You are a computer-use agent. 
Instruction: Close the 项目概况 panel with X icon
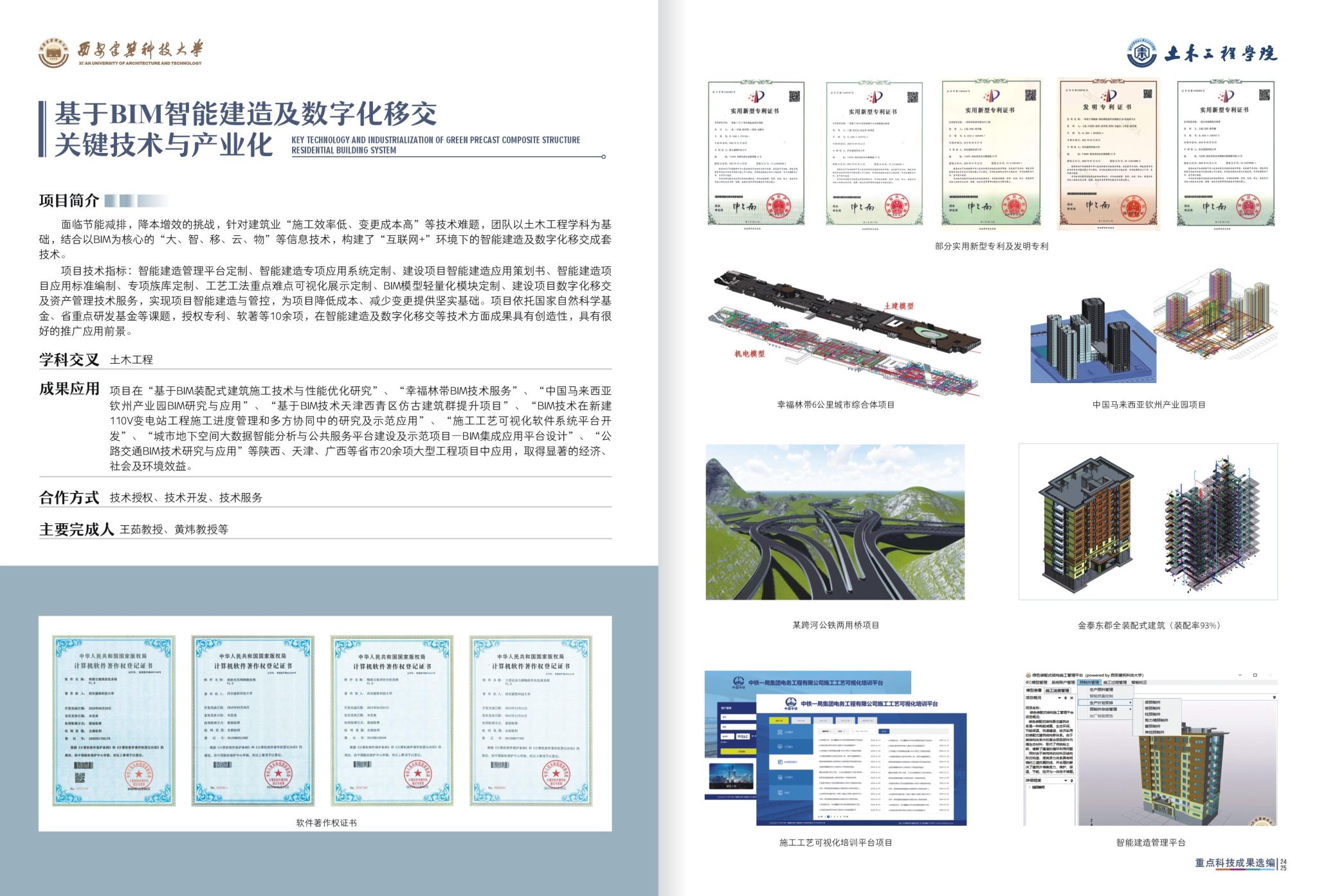(x=1072, y=698)
